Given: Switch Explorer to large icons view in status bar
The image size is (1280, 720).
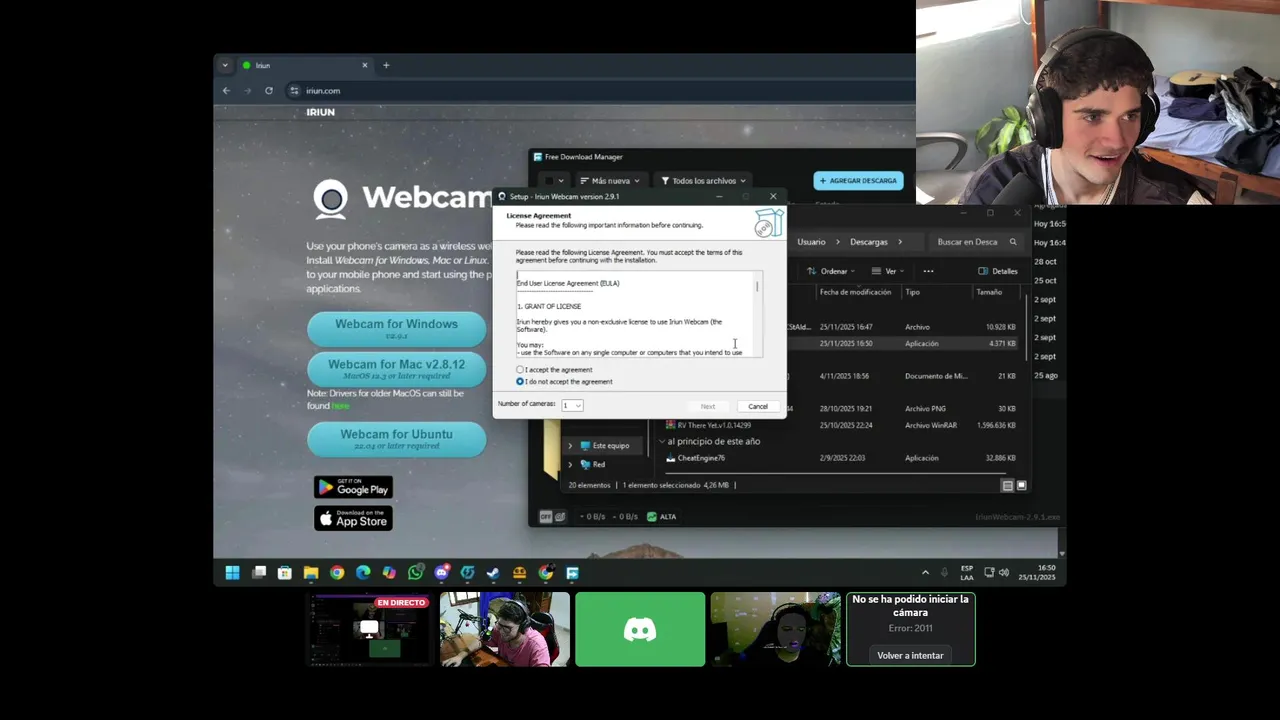Looking at the screenshot, I should tap(1021, 485).
